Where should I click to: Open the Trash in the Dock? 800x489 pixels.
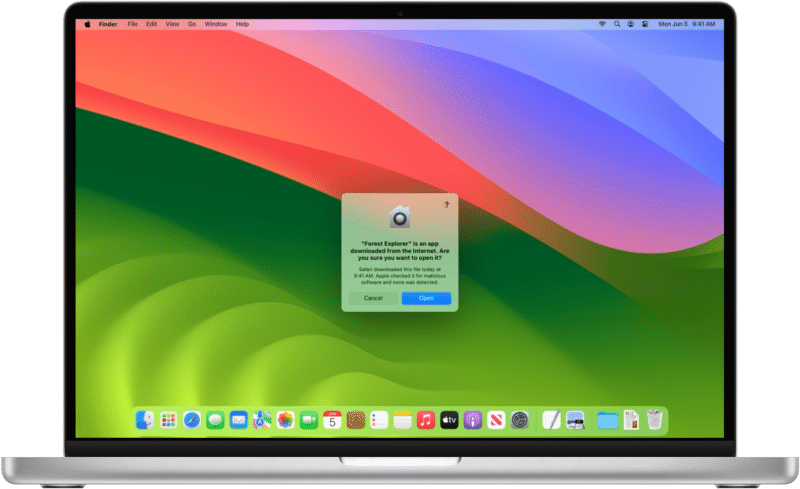(655, 420)
